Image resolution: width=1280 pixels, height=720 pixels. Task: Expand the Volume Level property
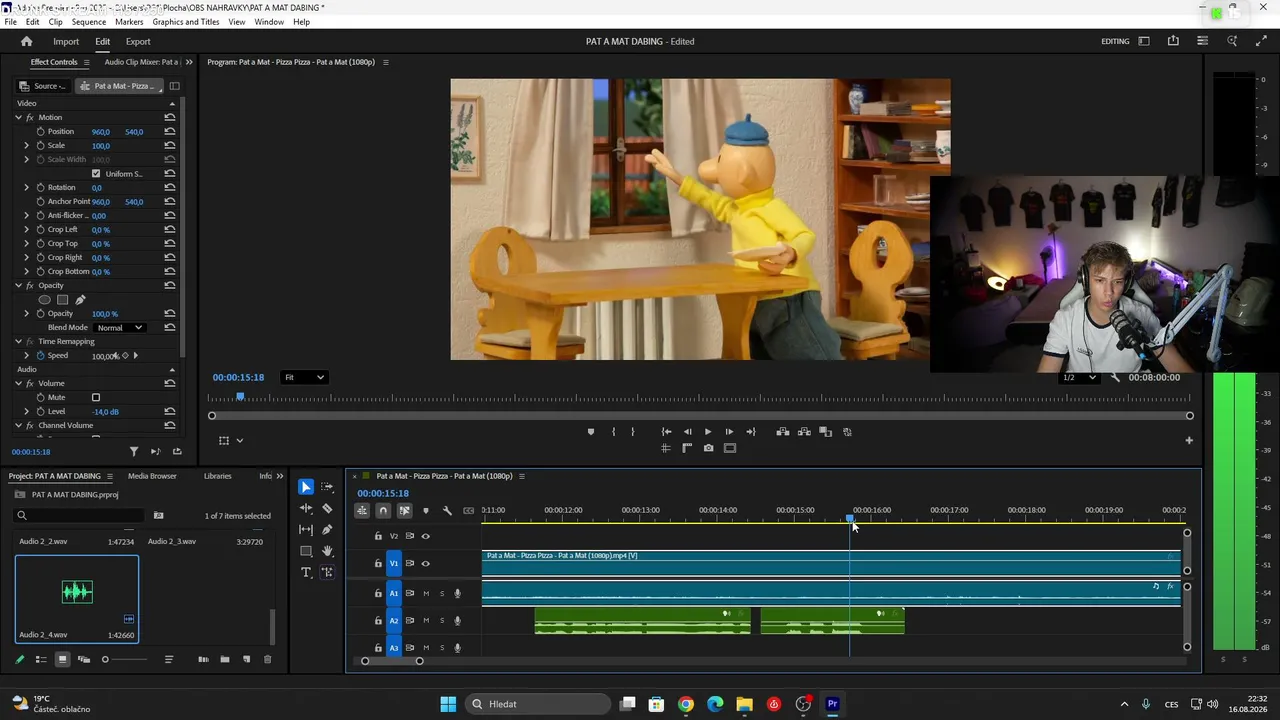pos(27,412)
